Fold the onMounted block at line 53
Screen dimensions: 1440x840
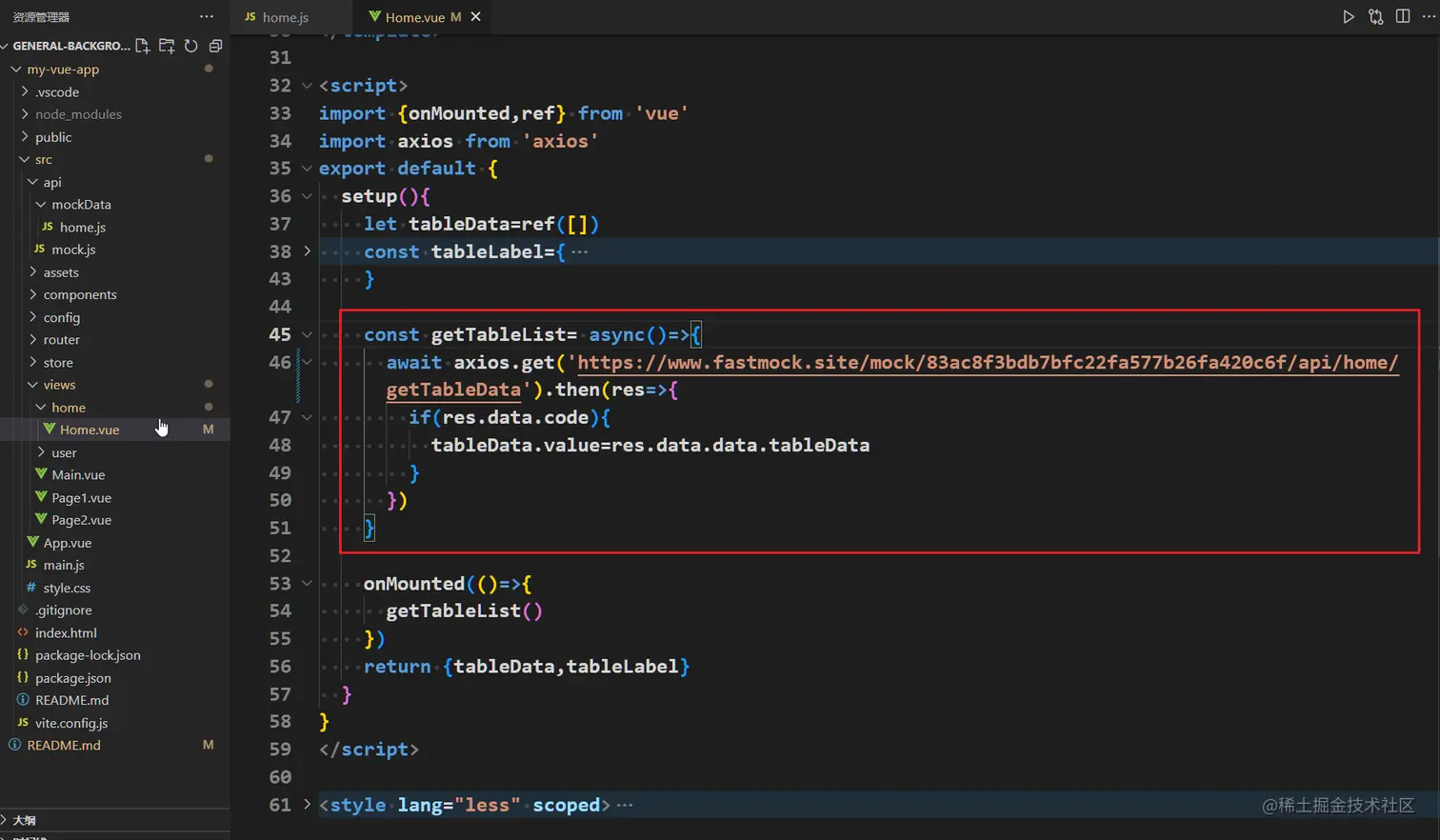[x=307, y=583]
